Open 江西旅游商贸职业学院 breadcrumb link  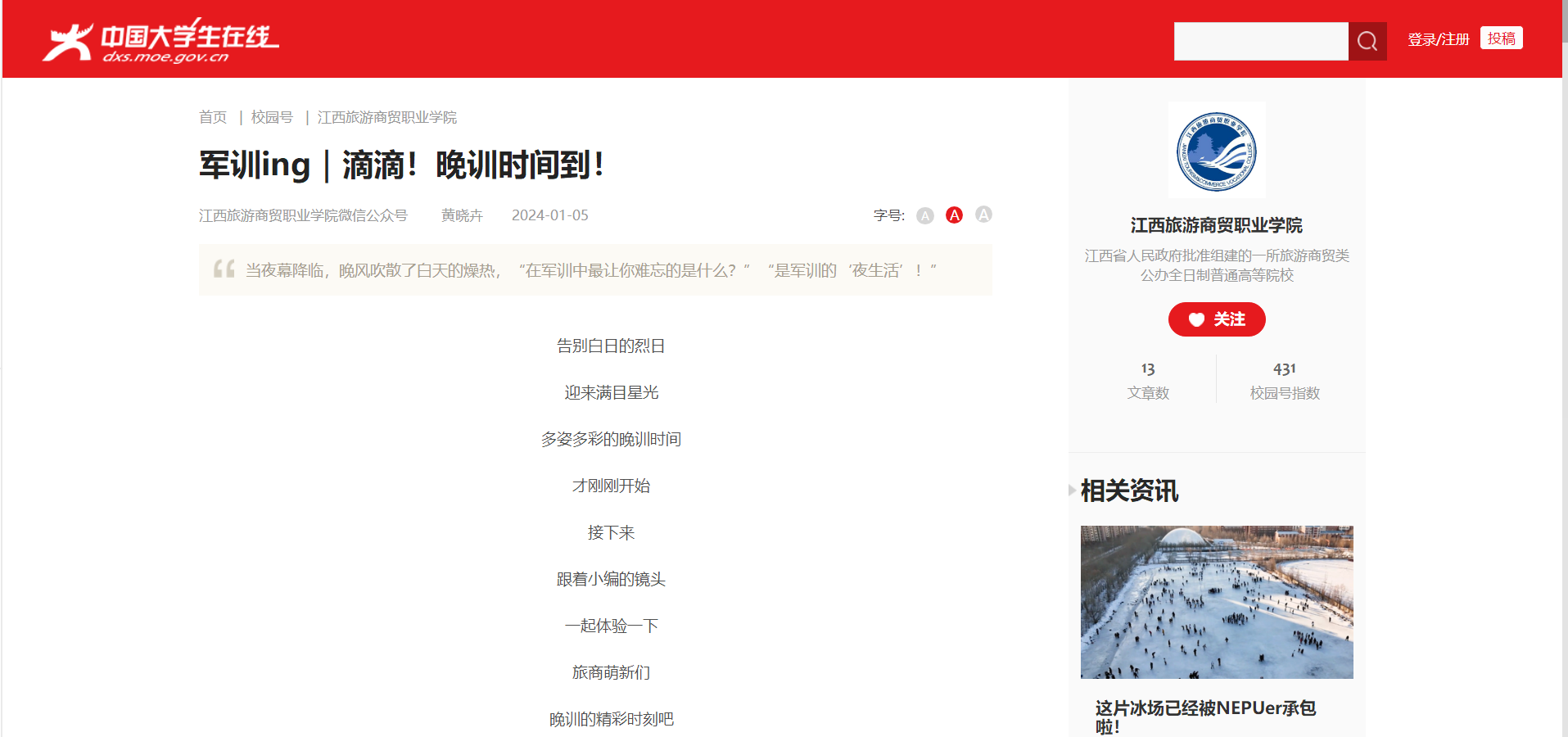[x=386, y=117]
